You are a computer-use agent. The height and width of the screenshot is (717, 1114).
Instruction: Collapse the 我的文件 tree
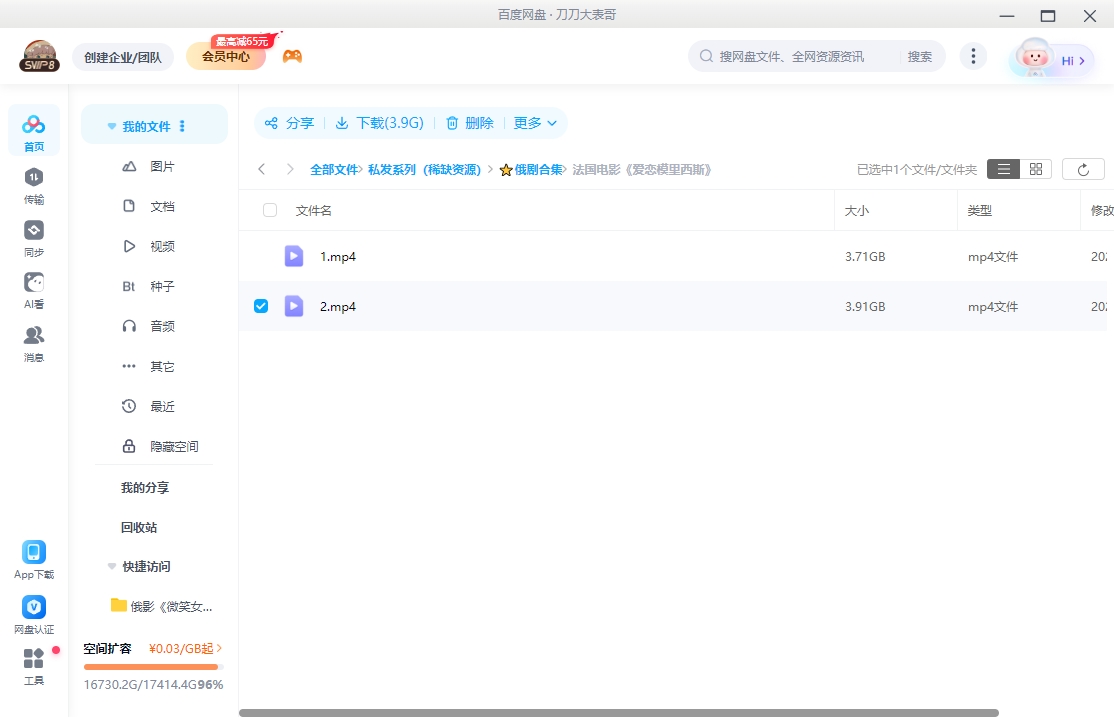click(111, 124)
